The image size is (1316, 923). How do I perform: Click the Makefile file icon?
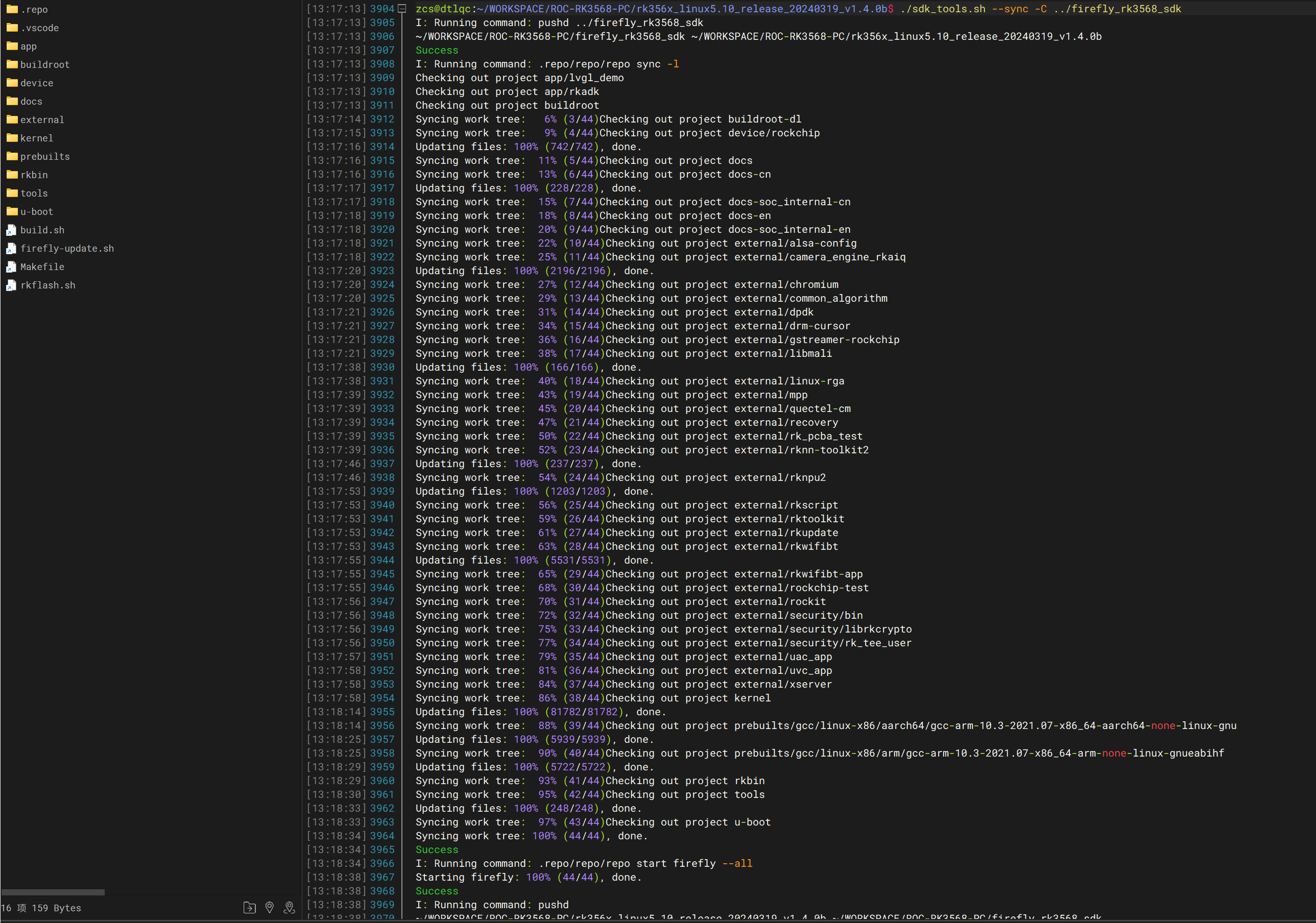(x=11, y=267)
